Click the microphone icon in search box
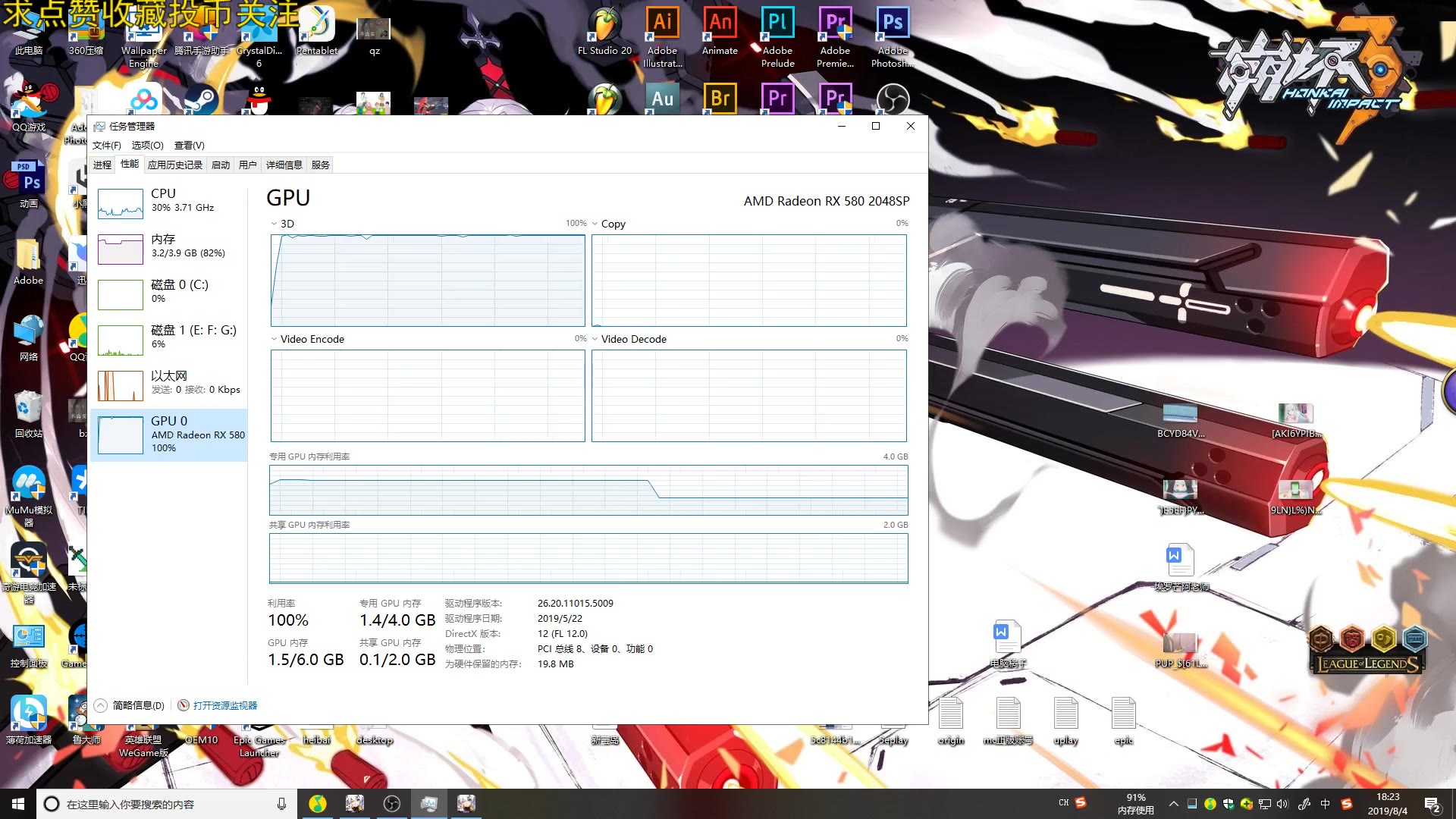The width and height of the screenshot is (1456, 819). point(281,804)
